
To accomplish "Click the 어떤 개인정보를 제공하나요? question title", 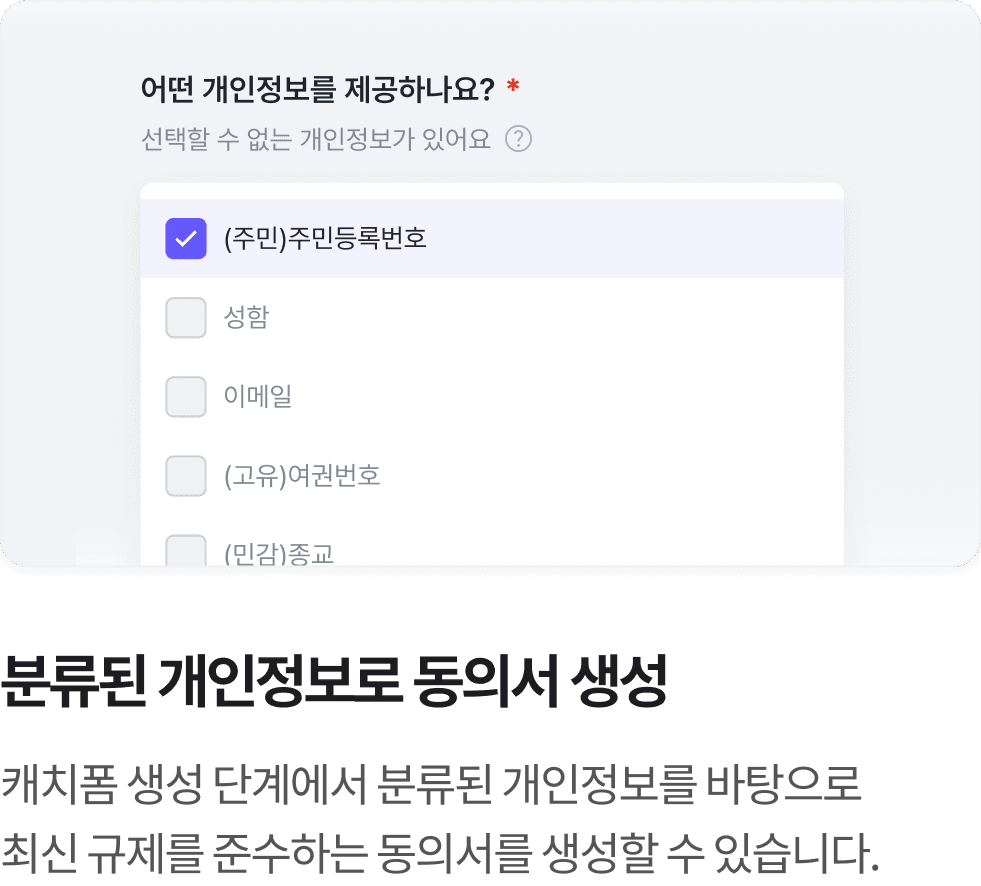I will coord(318,89).
